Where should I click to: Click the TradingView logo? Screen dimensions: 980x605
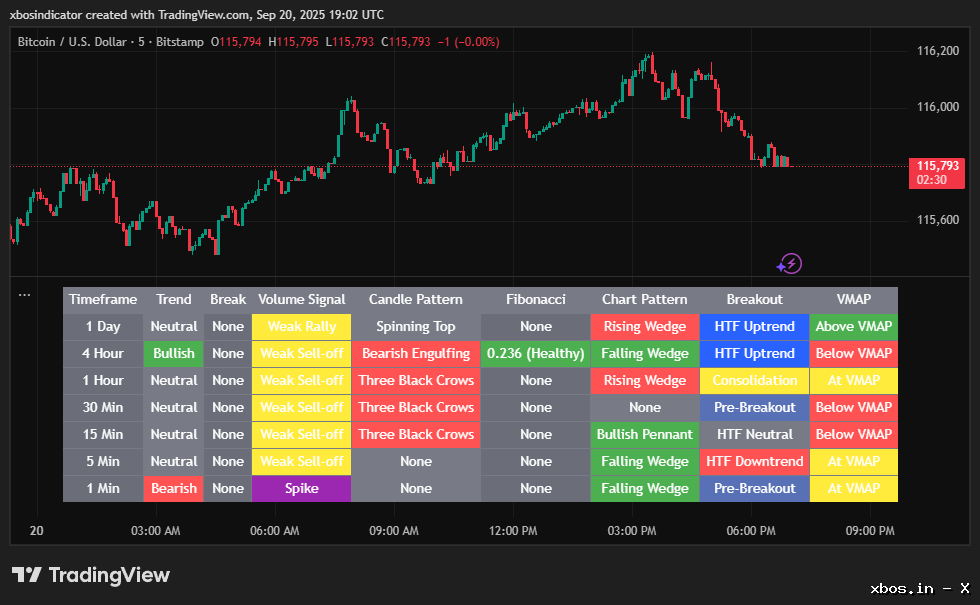pos(91,575)
